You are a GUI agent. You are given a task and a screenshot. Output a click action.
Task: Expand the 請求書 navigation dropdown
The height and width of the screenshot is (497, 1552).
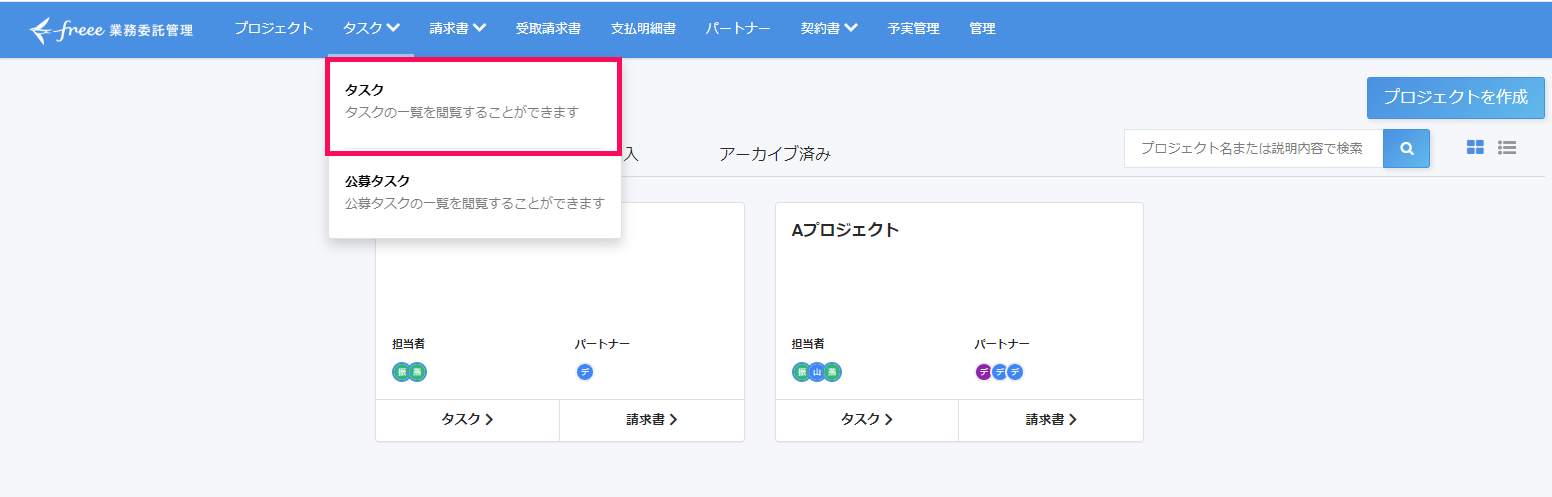click(x=458, y=28)
